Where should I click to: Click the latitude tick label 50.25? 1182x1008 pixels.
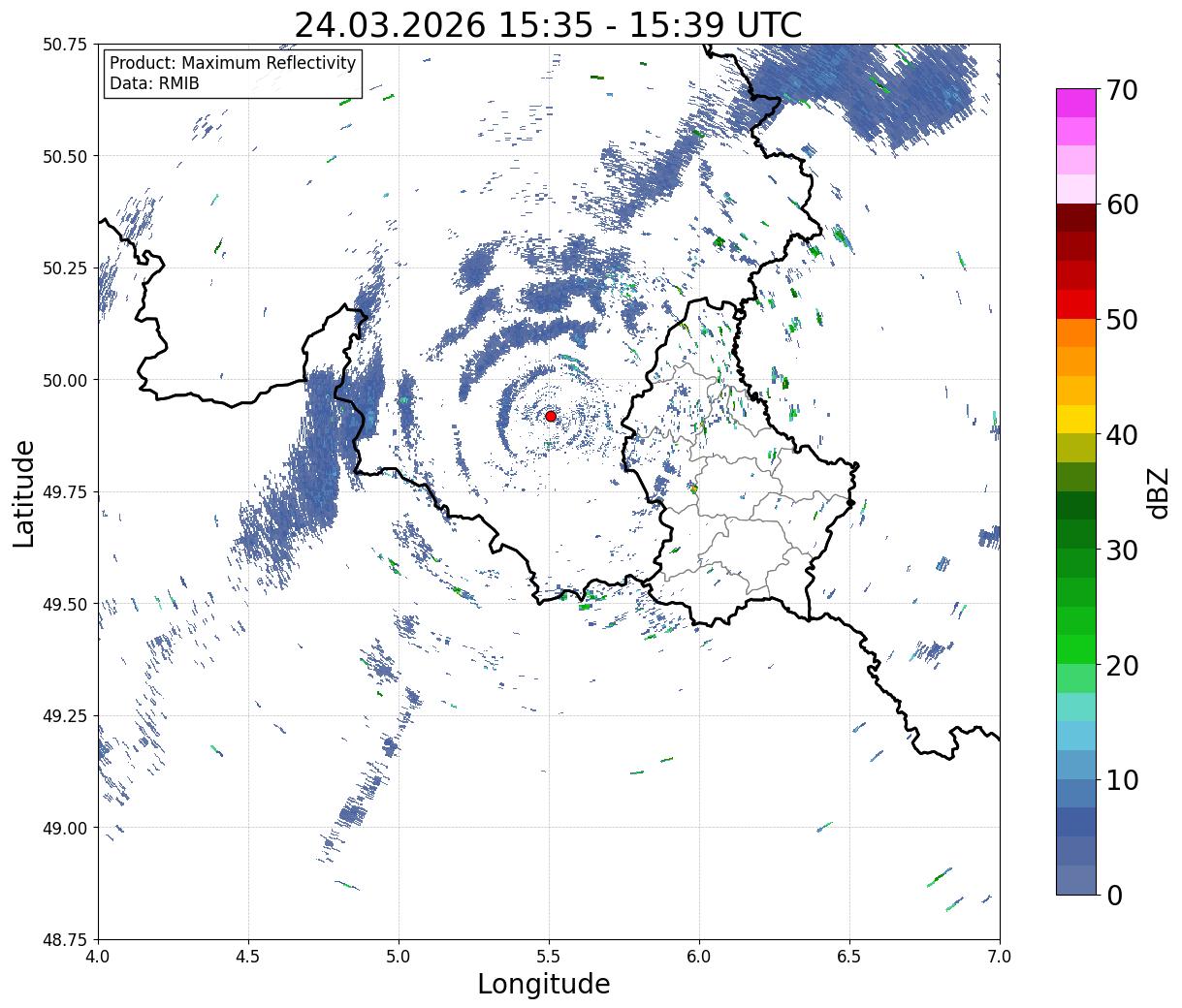pyautogui.click(x=65, y=268)
